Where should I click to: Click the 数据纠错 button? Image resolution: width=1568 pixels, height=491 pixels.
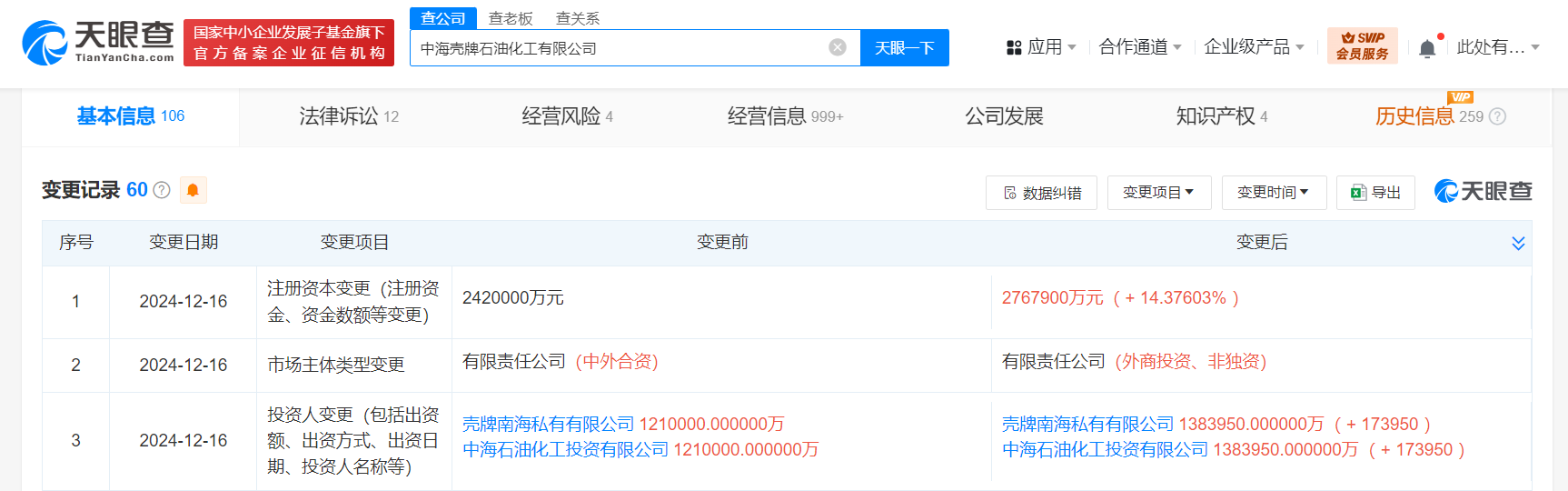click(x=1041, y=193)
